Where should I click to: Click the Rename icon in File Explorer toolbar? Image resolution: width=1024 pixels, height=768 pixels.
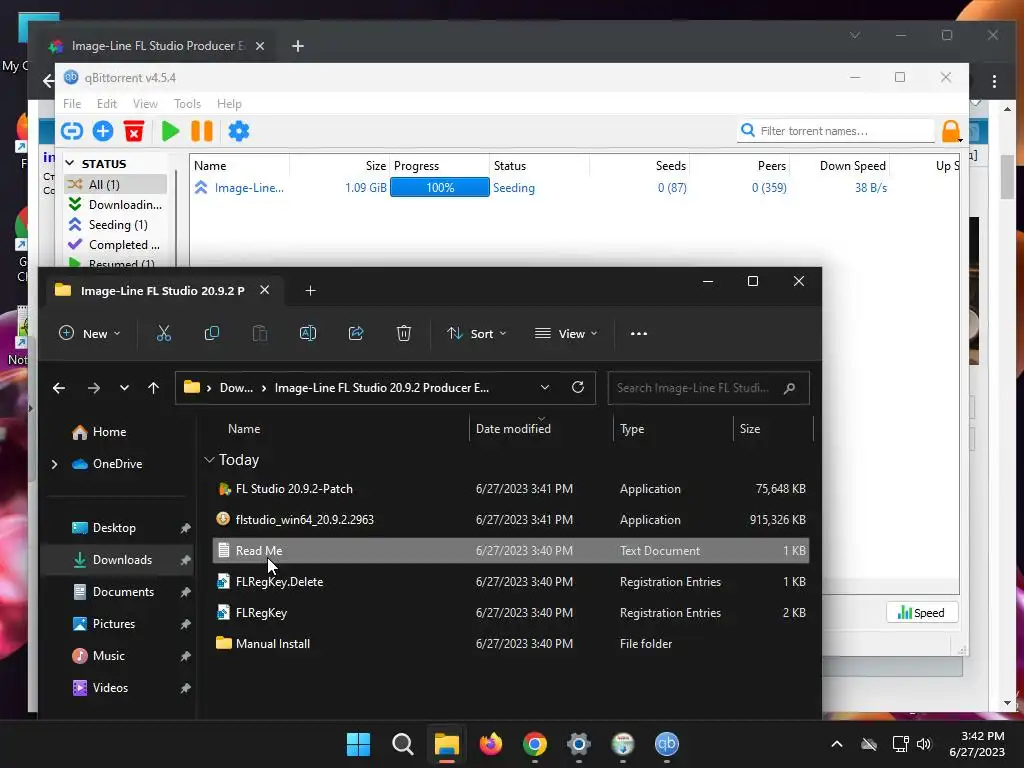(x=308, y=334)
